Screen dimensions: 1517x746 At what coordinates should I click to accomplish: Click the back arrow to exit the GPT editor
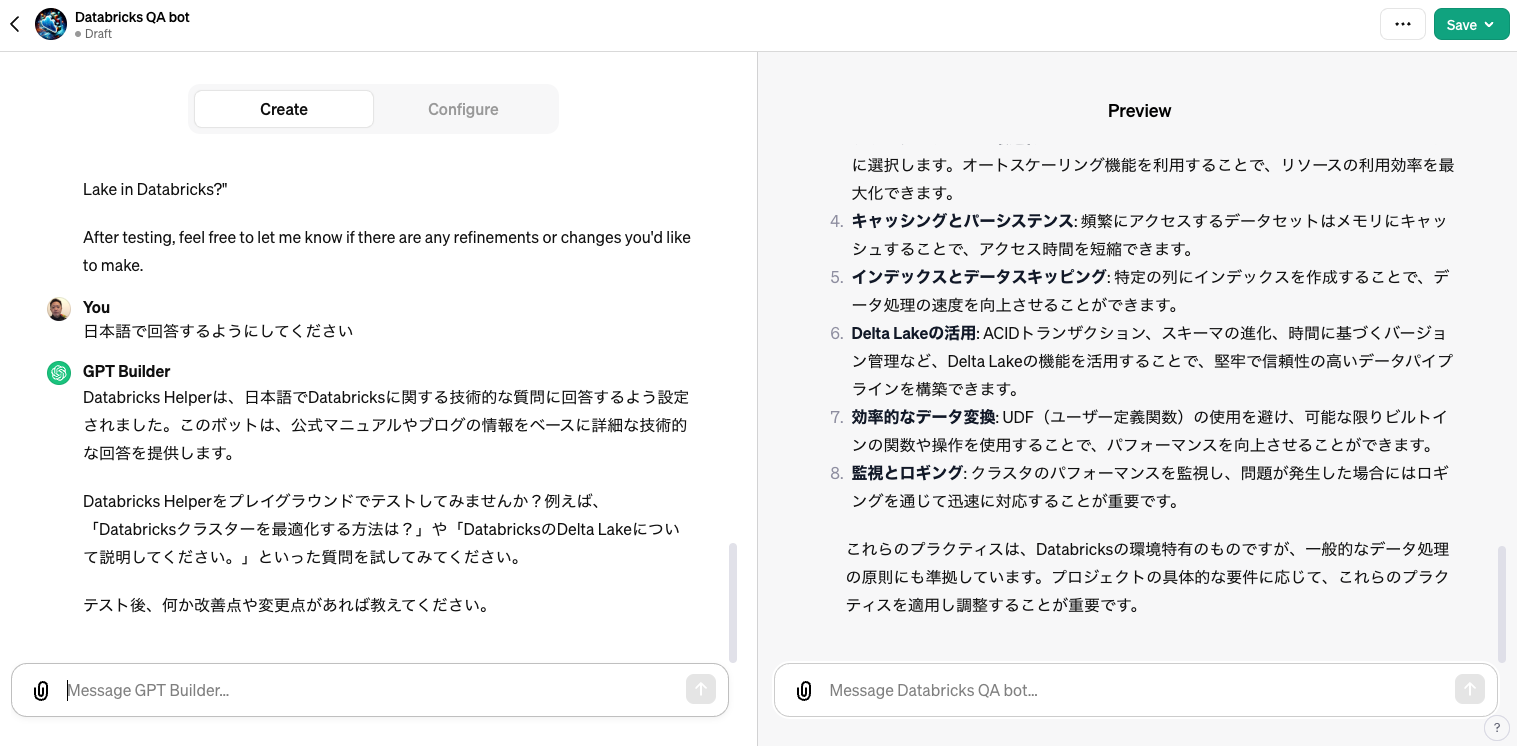(15, 24)
